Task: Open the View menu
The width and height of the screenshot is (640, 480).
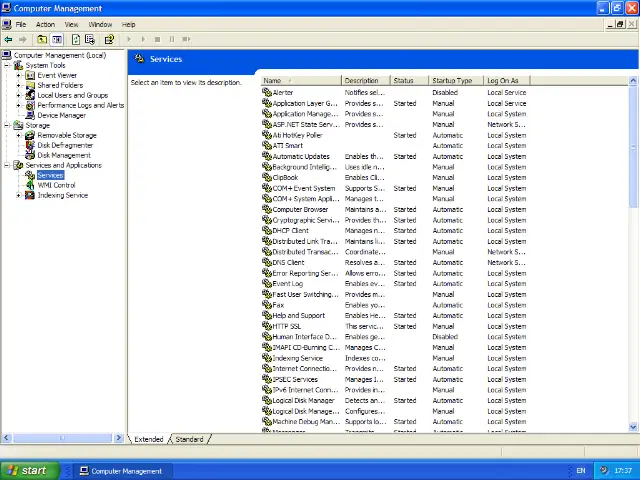Action: pyautogui.click(x=71, y=24)
